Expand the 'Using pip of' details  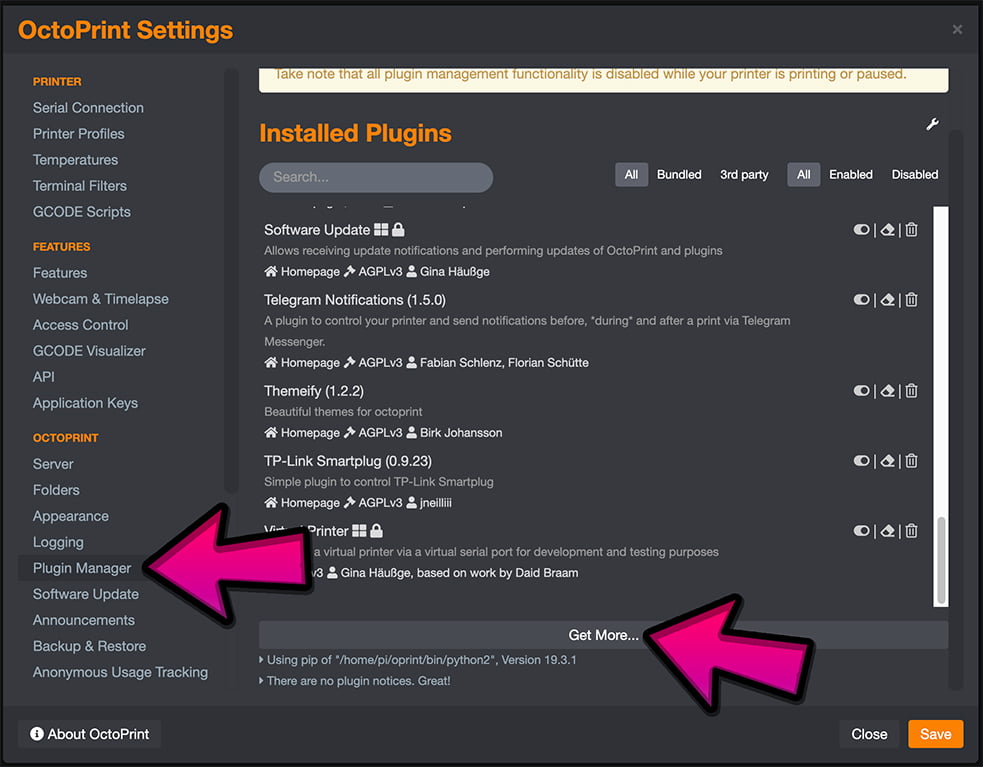click(418, 660)
